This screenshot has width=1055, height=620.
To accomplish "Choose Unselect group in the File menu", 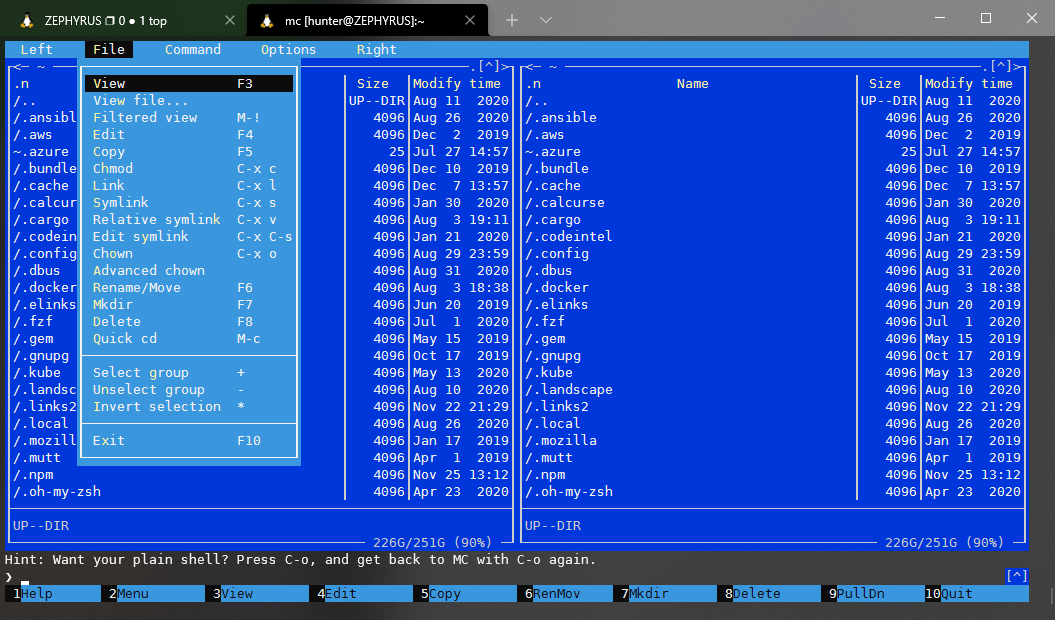I will point(151,389).
